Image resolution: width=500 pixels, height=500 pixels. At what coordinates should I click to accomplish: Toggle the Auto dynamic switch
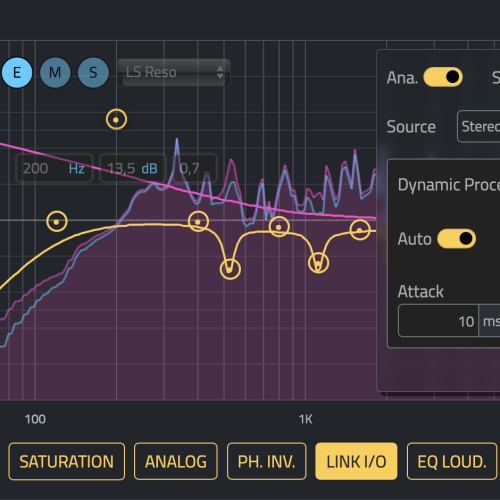(x=456, y=239)
